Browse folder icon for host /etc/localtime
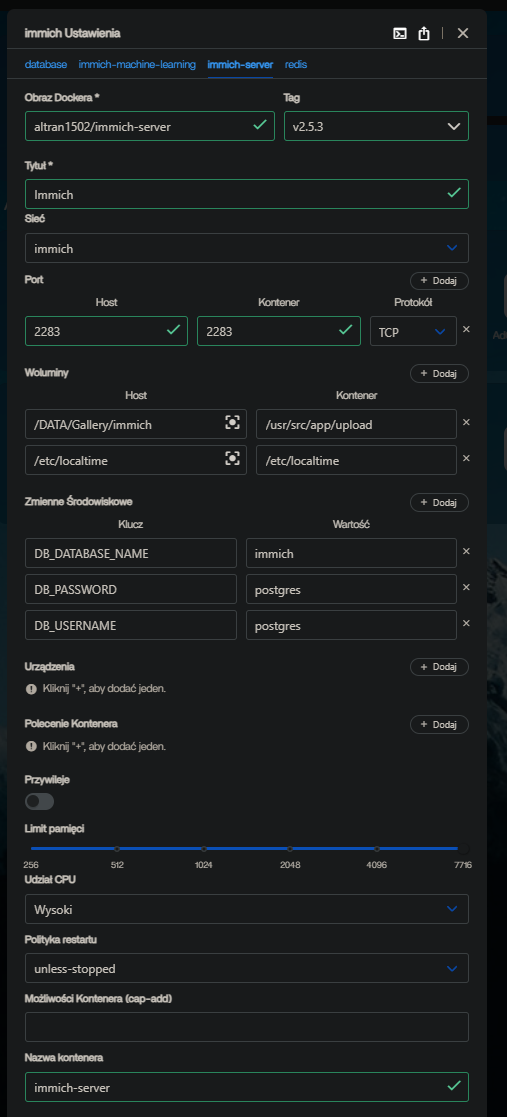 coord(232,459)
